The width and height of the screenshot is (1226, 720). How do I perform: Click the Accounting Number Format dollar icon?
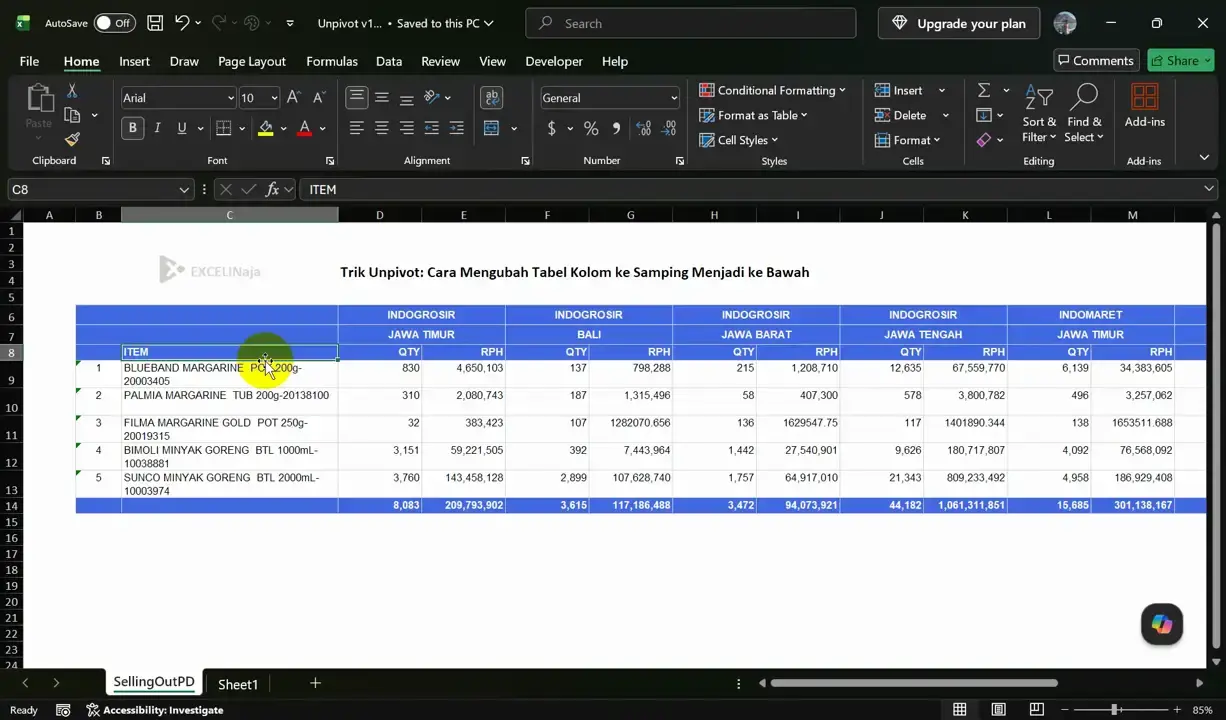click(552, 128)
